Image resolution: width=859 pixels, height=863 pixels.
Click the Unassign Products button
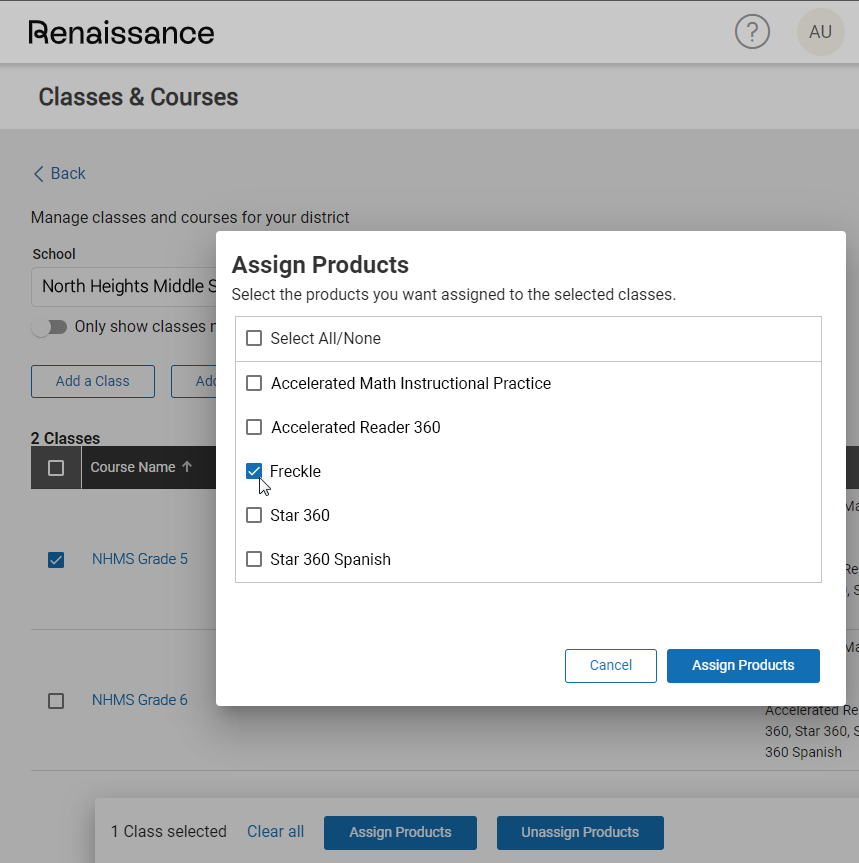[x=580, y=832]
